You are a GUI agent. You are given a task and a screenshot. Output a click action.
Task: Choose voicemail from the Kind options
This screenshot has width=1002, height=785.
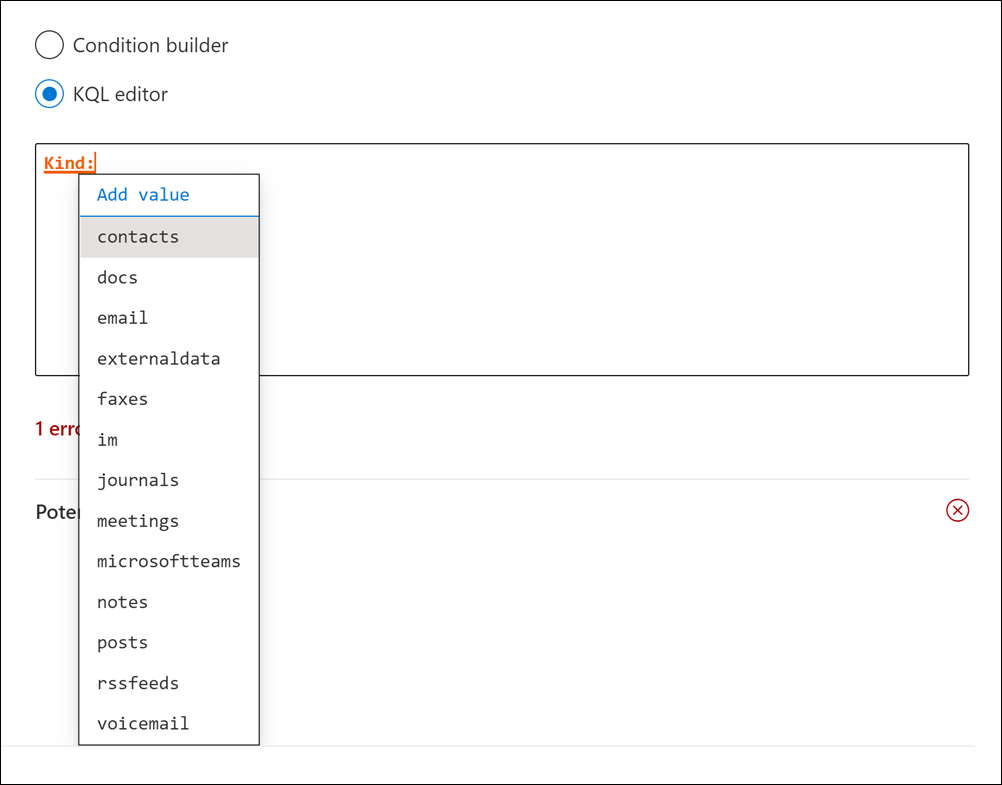point(142,722)
